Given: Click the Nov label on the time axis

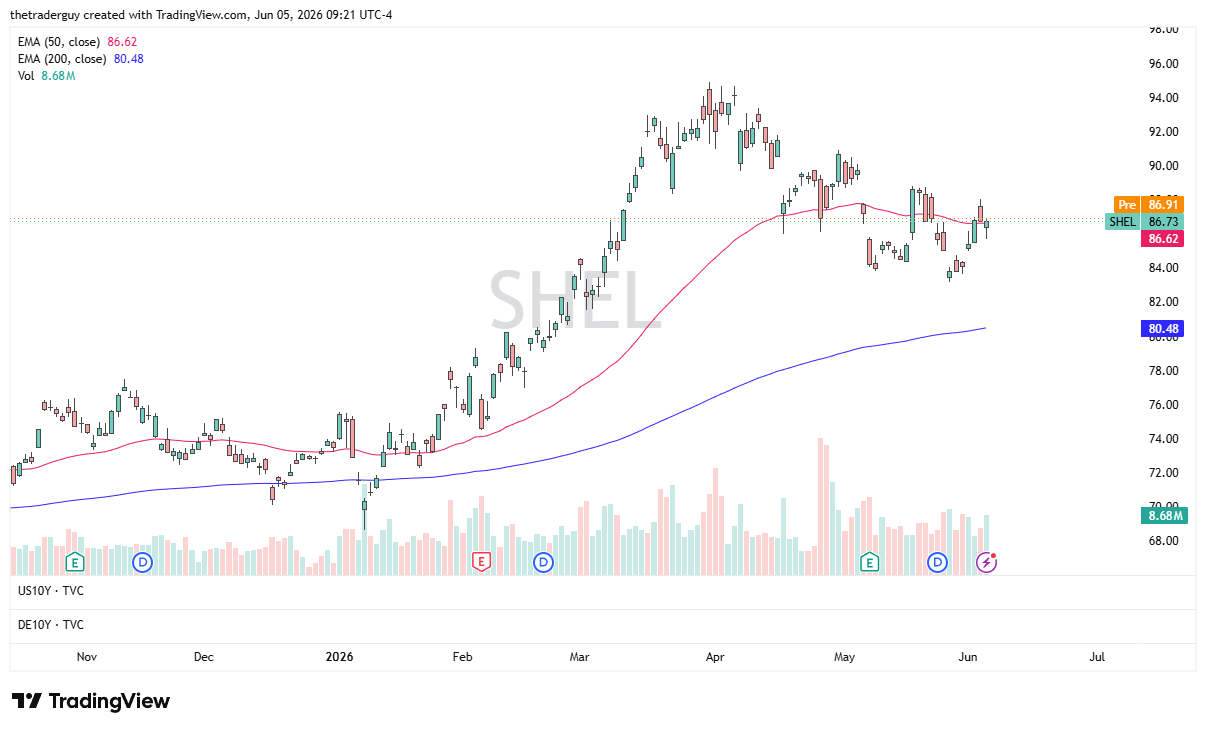Looking at the screenshot, I should (x=87, y=657).
